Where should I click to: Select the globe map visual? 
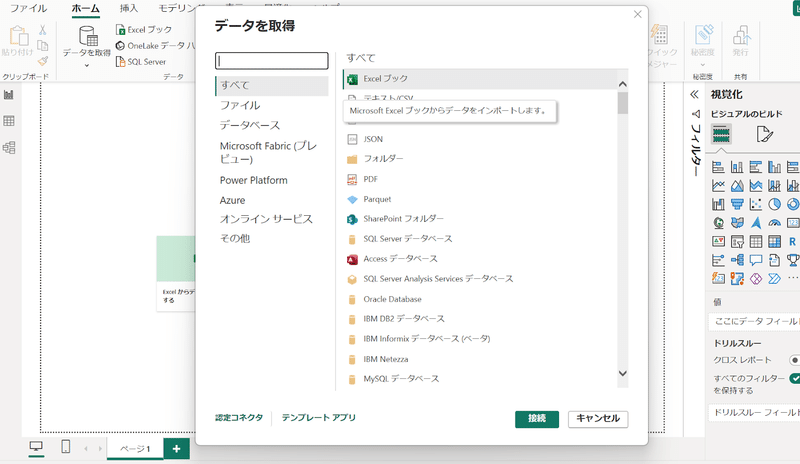[x=718, y=223]
